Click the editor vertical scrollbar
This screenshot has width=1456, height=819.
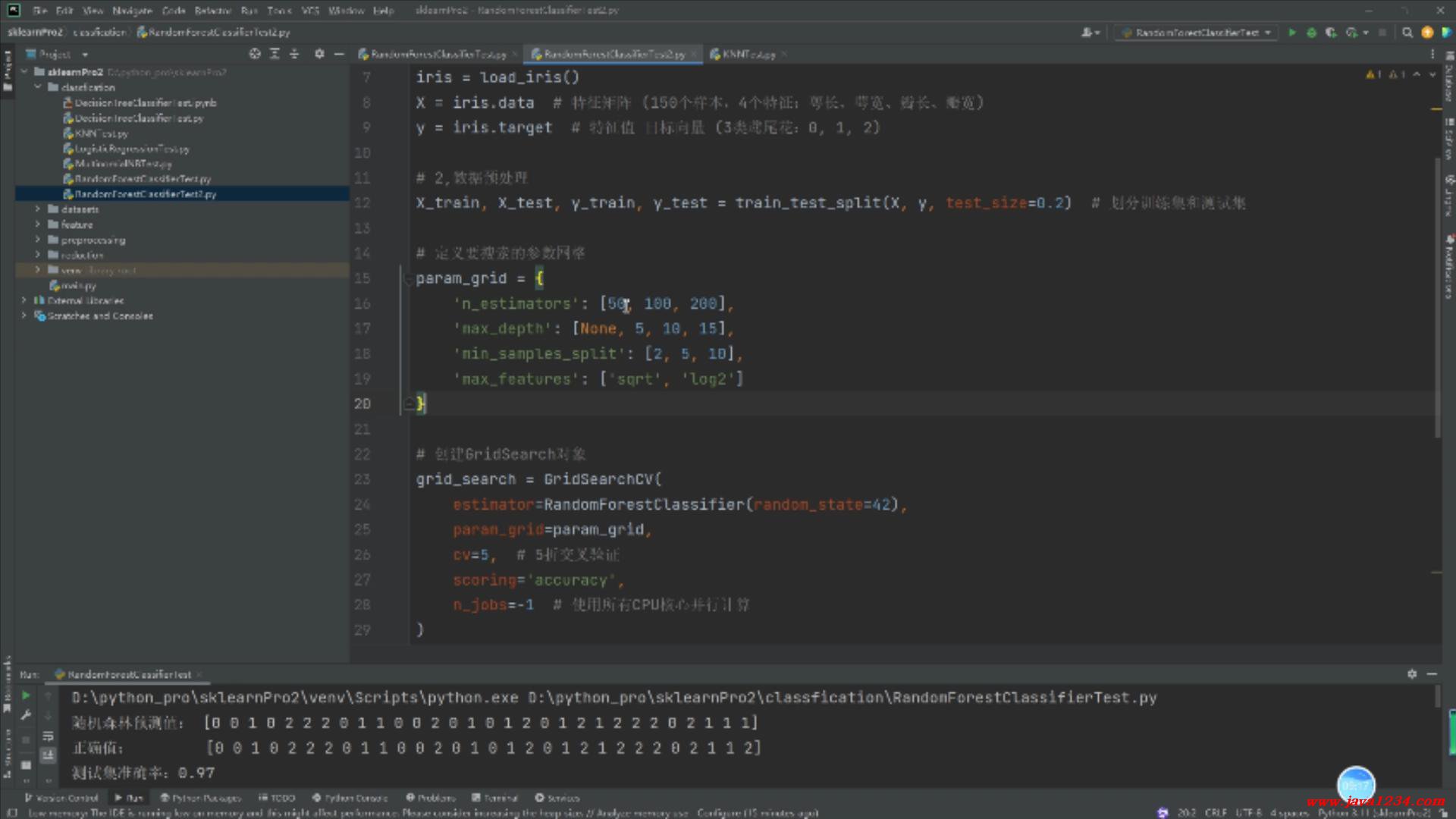coord(1437,296)
